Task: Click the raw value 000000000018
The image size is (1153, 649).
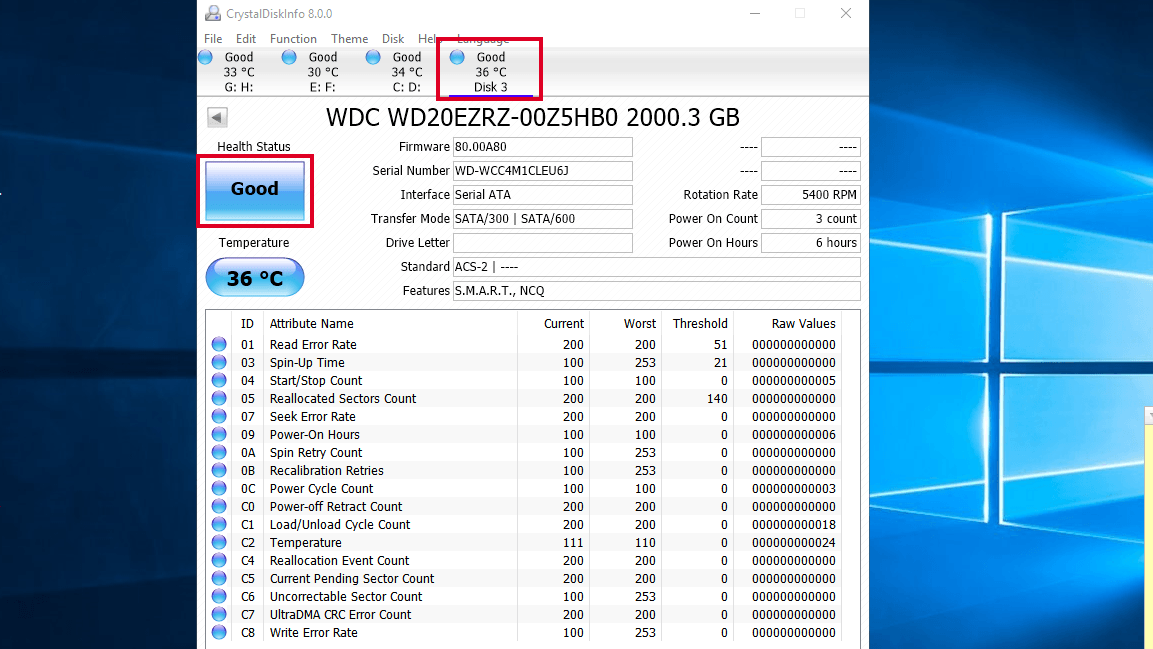Action: coord(793,525)
